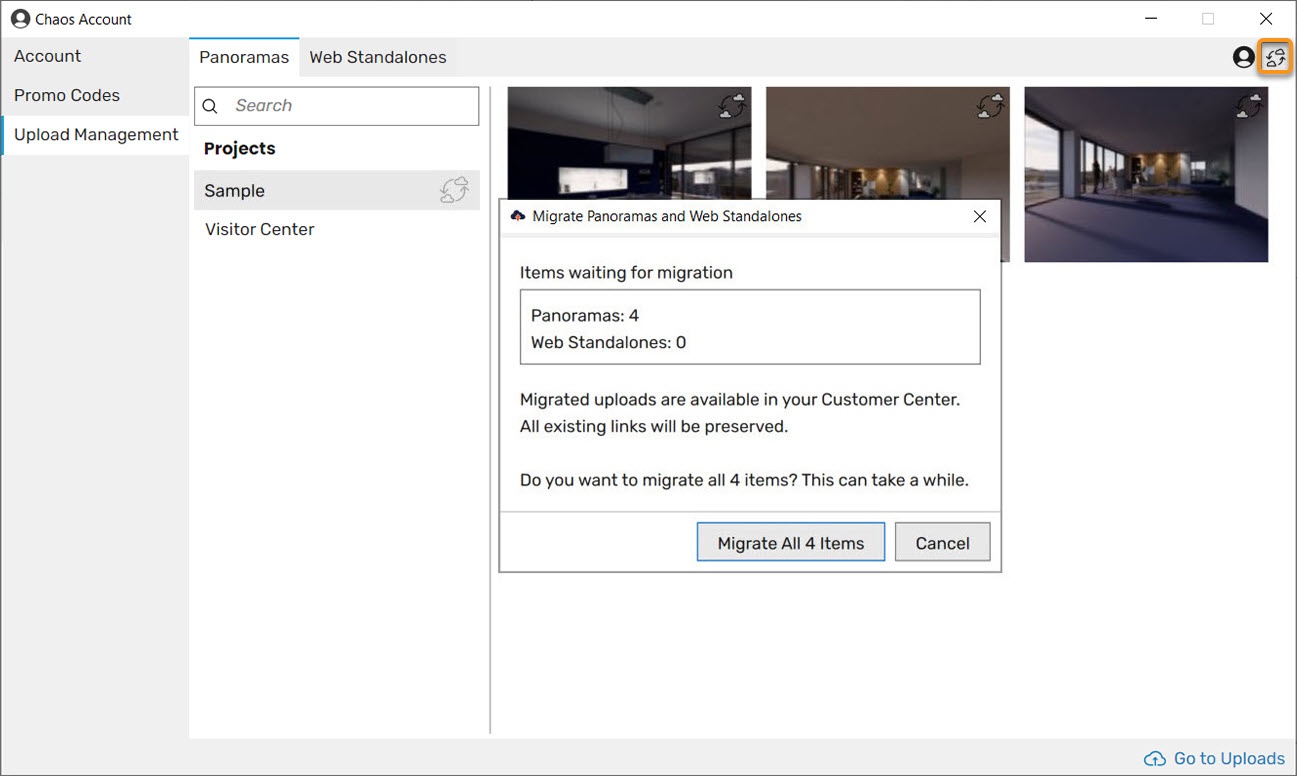Switch to the Panoramas tab
The width and height of the screenshot is (1297, 776).
pyautogui.click(x=244, y=57)
